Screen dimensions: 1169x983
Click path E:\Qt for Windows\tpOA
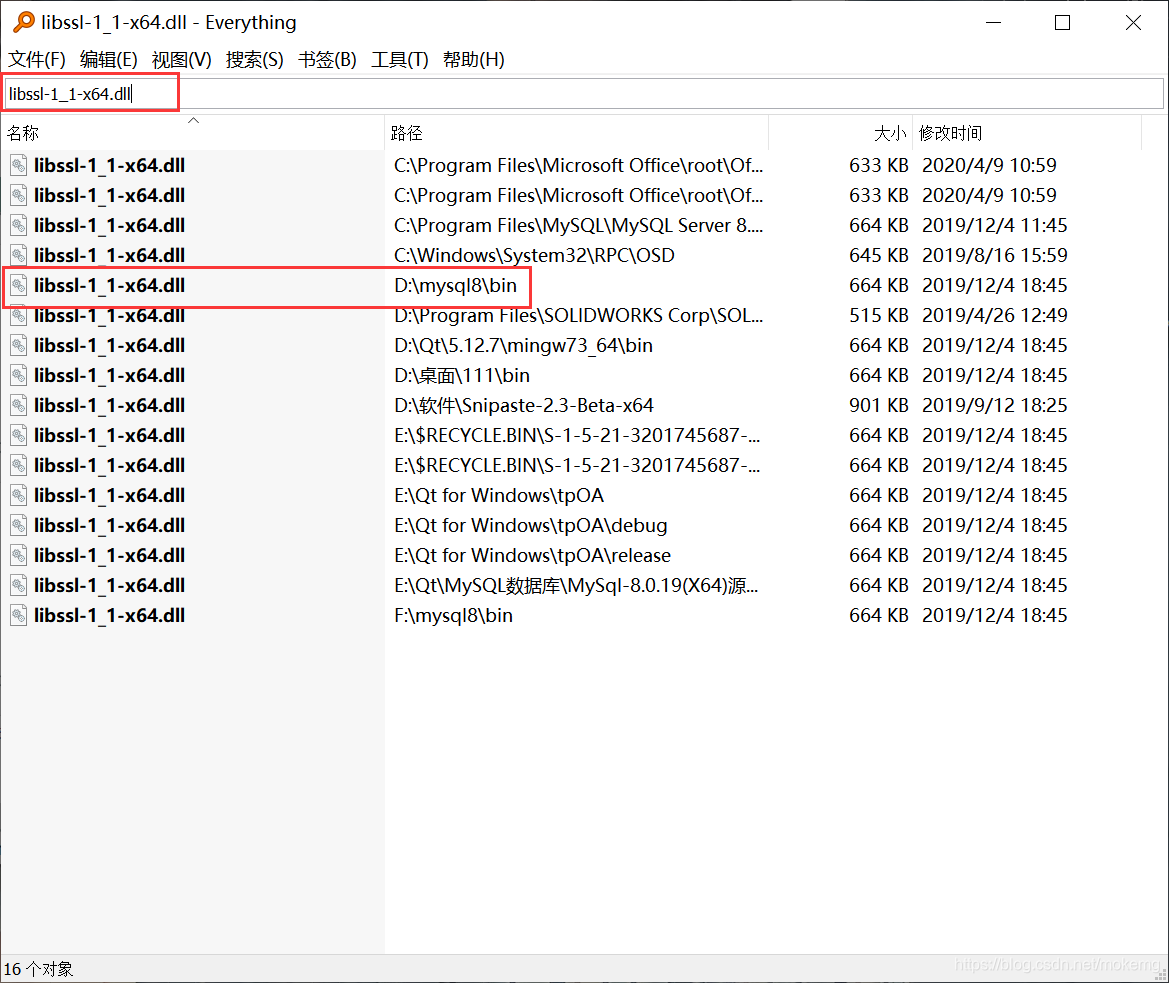[x=499, y=496]
